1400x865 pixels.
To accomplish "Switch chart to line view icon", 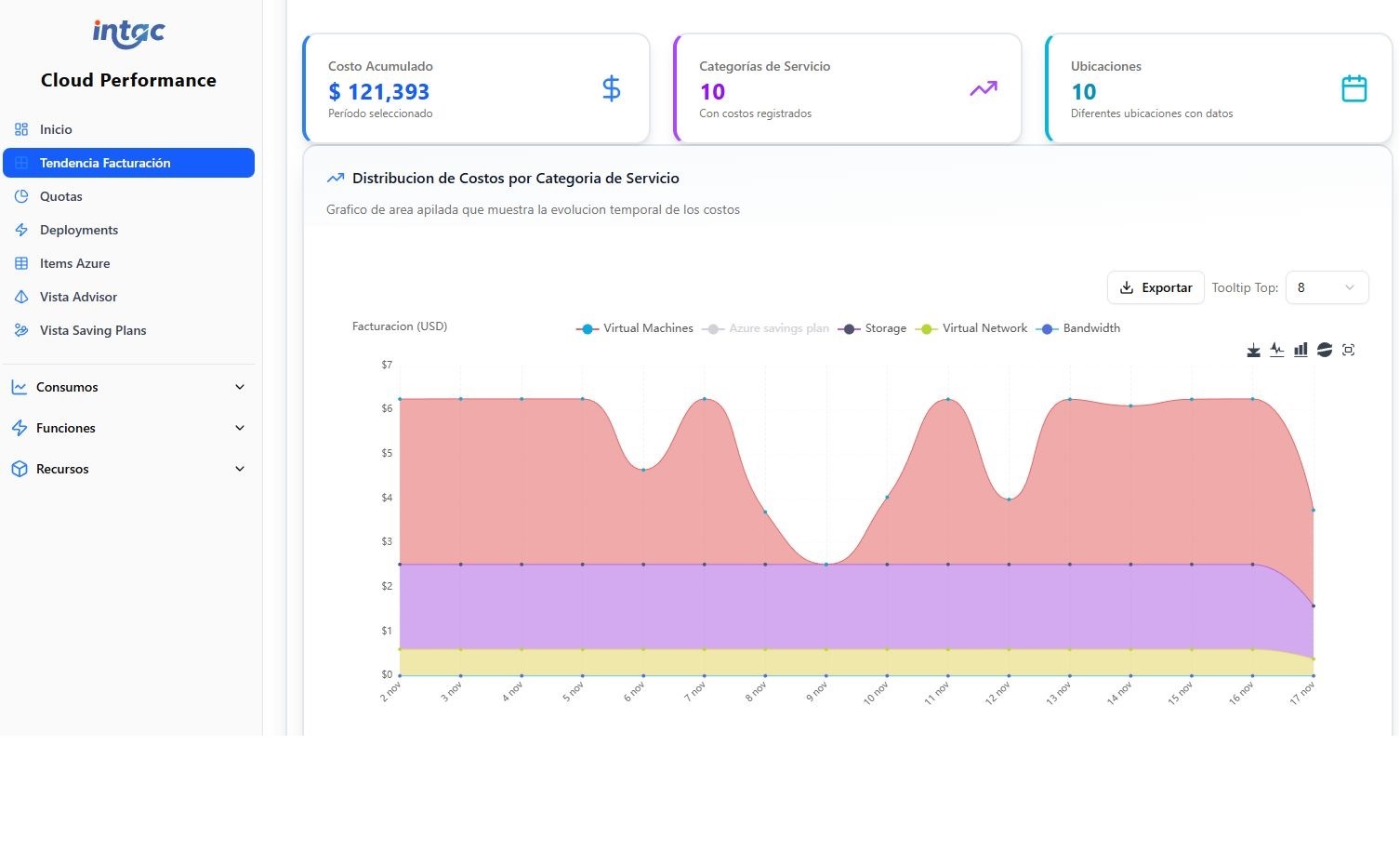I will click(1277, 350).
